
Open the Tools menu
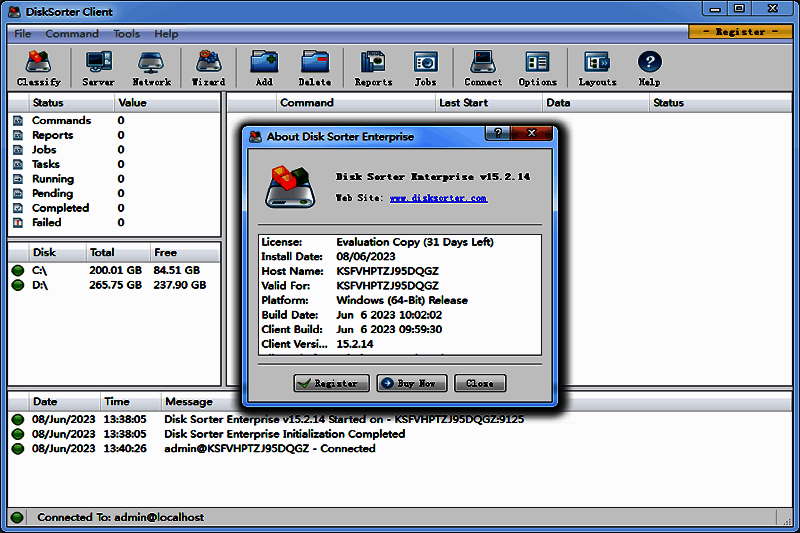pyautogui.click(x=127, y=34)
